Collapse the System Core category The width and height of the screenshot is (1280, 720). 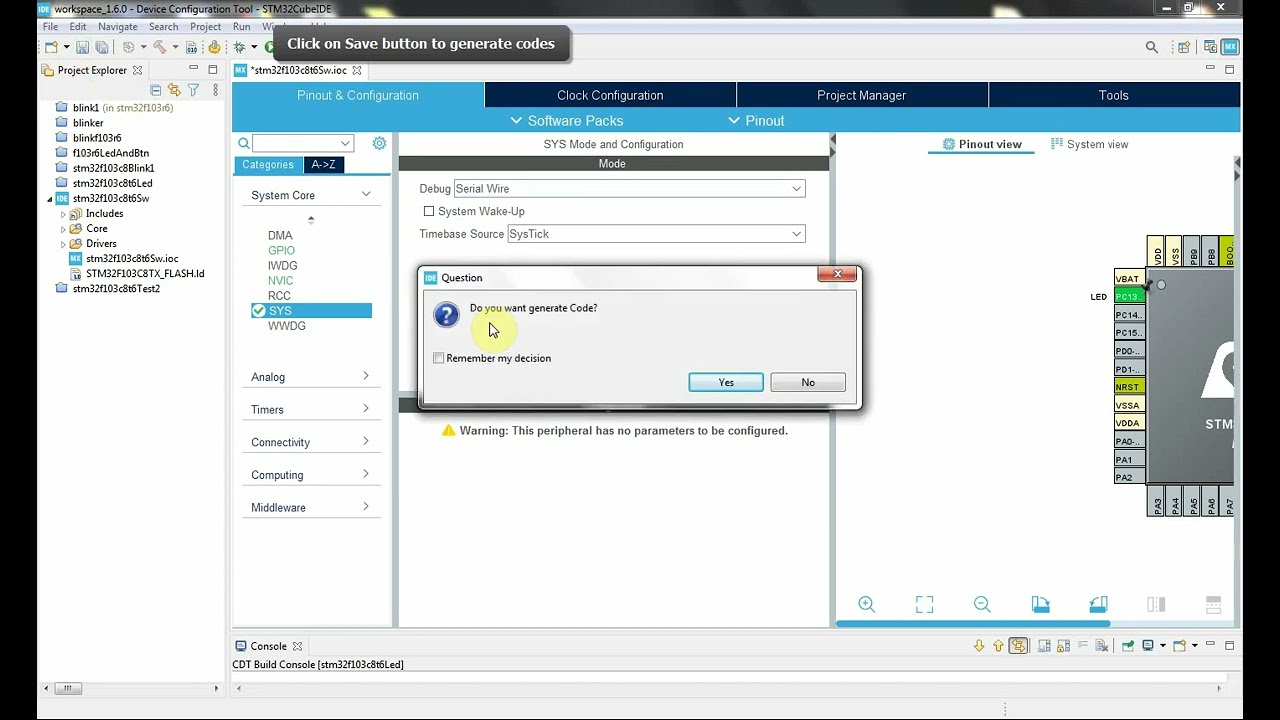pos(310,195)
